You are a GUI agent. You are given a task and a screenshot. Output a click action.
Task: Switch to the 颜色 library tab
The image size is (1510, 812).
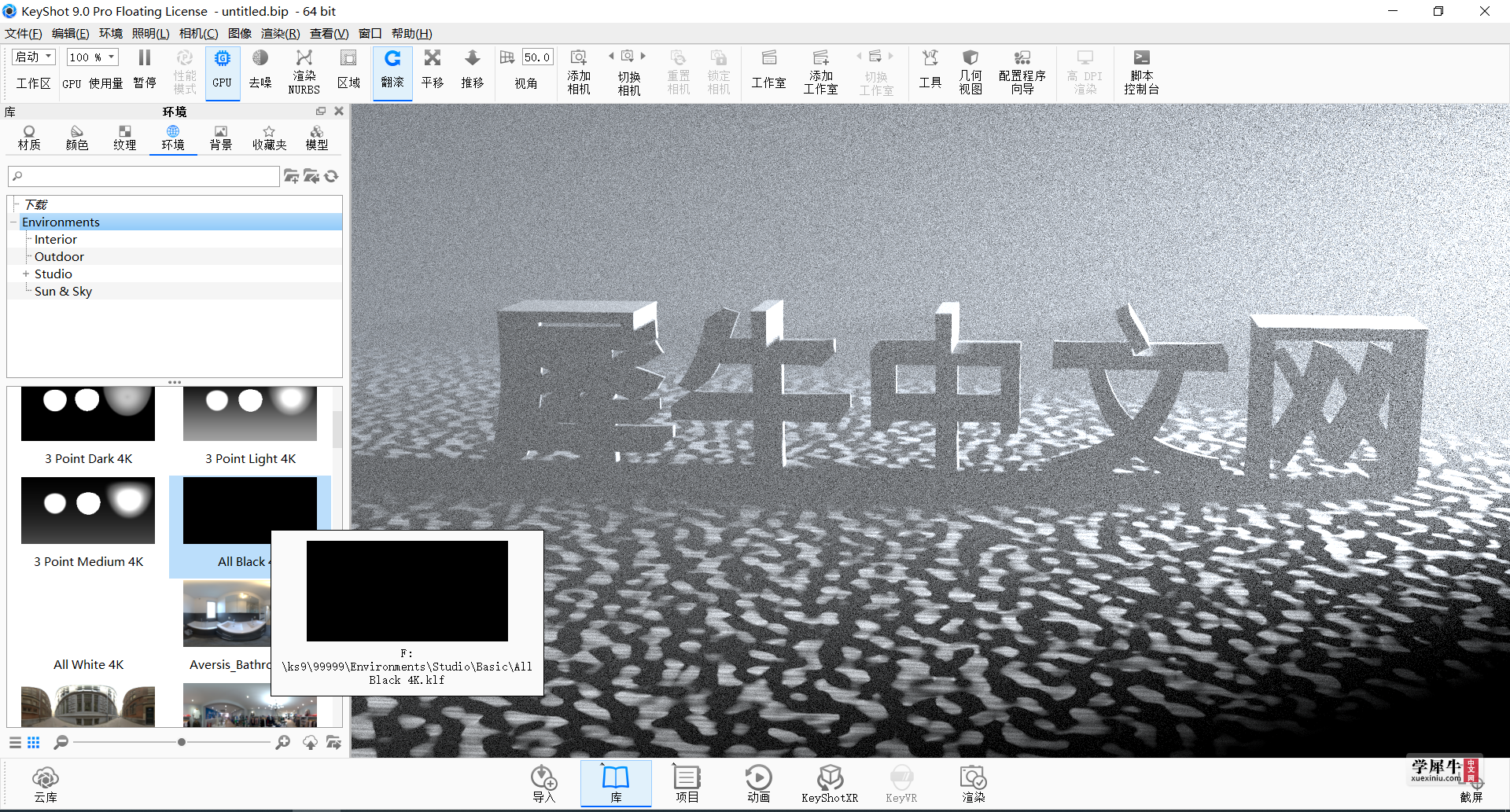77,138
